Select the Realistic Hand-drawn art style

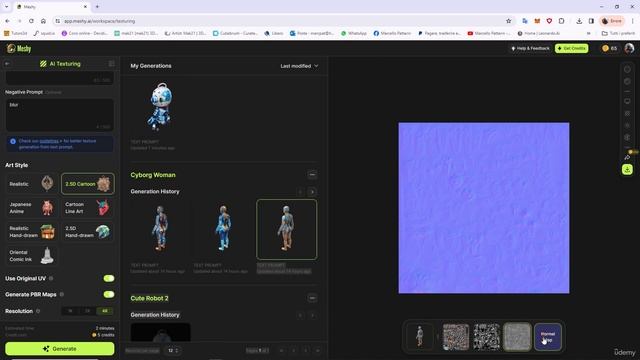[x=31, y=232]
